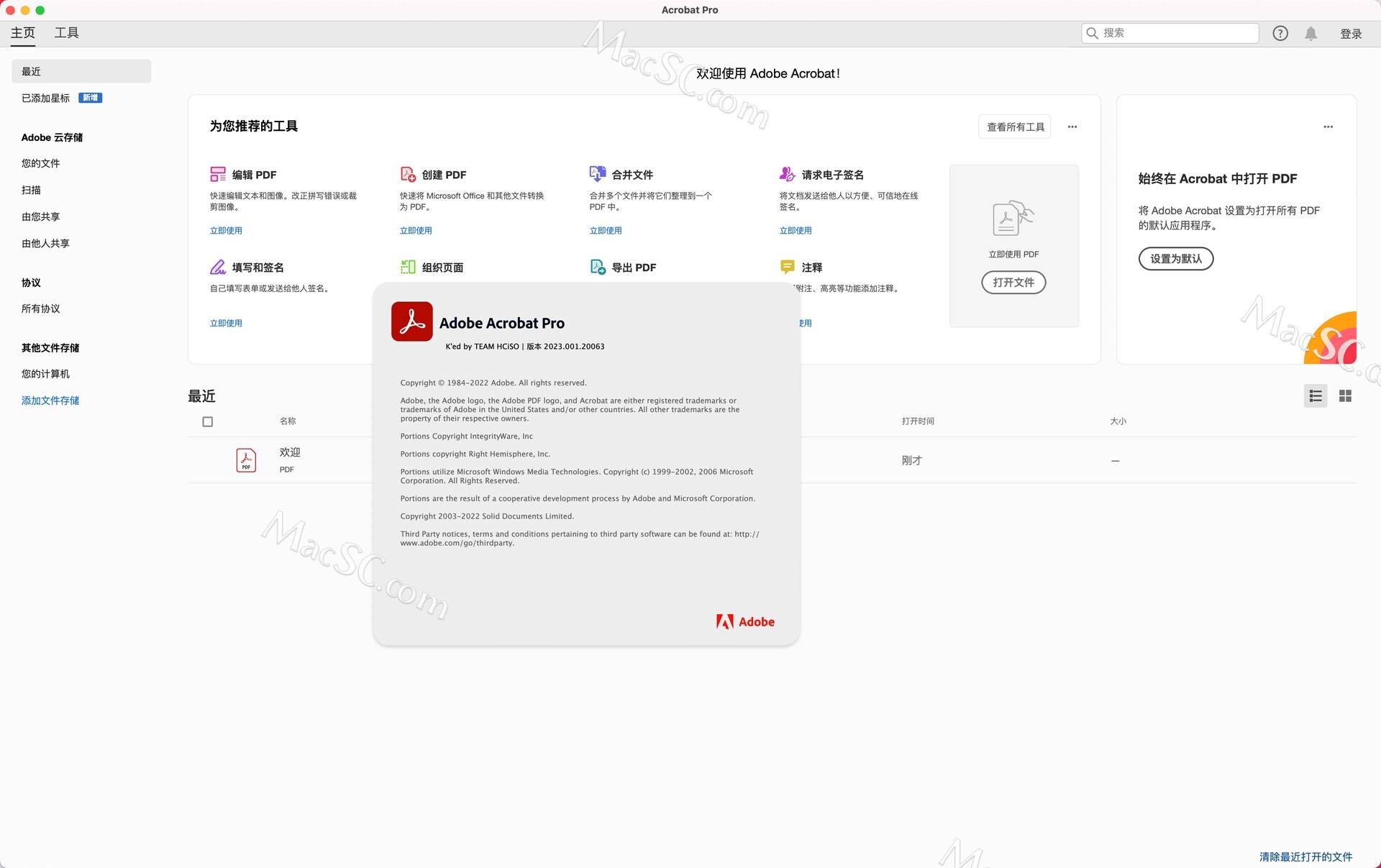
Task: Open the default PDF card more options (…) menu
Action: [x=1328, y=127]
